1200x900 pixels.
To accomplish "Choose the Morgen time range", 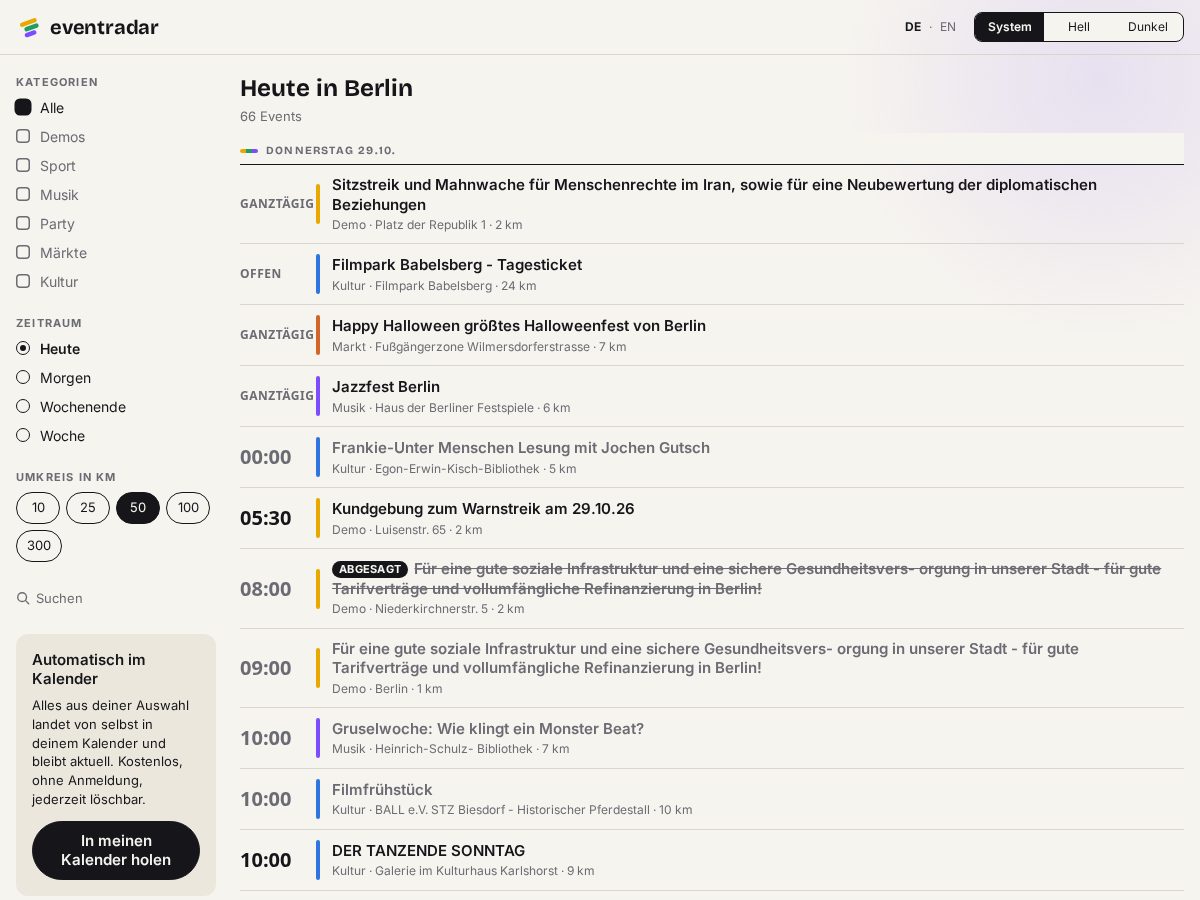I will pyautogui.click(x=23, y=377).
